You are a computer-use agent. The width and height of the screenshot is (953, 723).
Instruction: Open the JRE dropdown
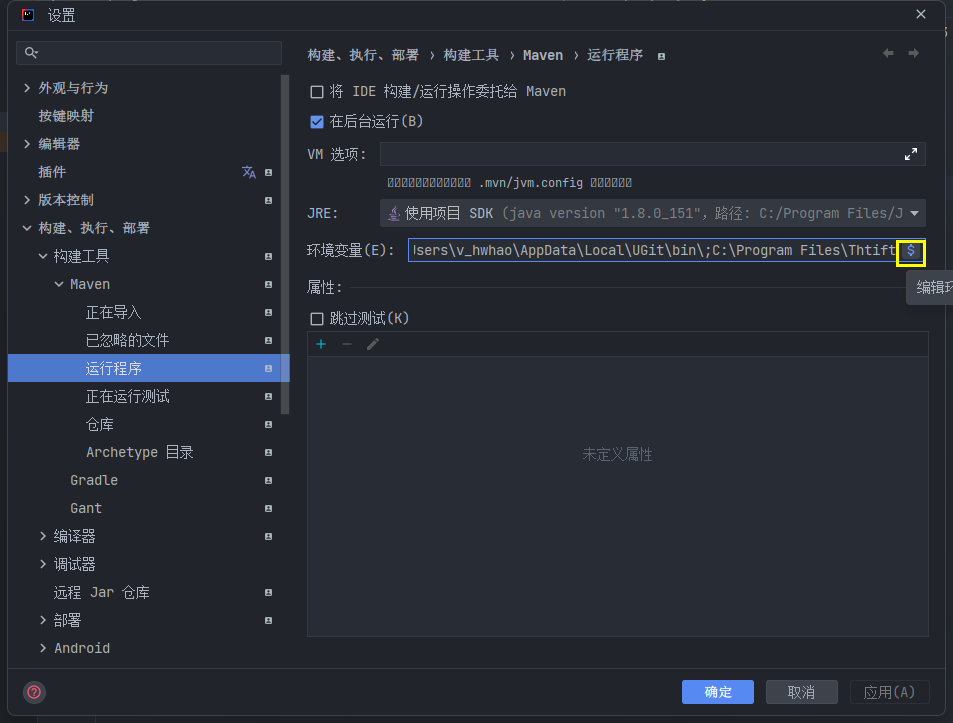coord(913,213)
